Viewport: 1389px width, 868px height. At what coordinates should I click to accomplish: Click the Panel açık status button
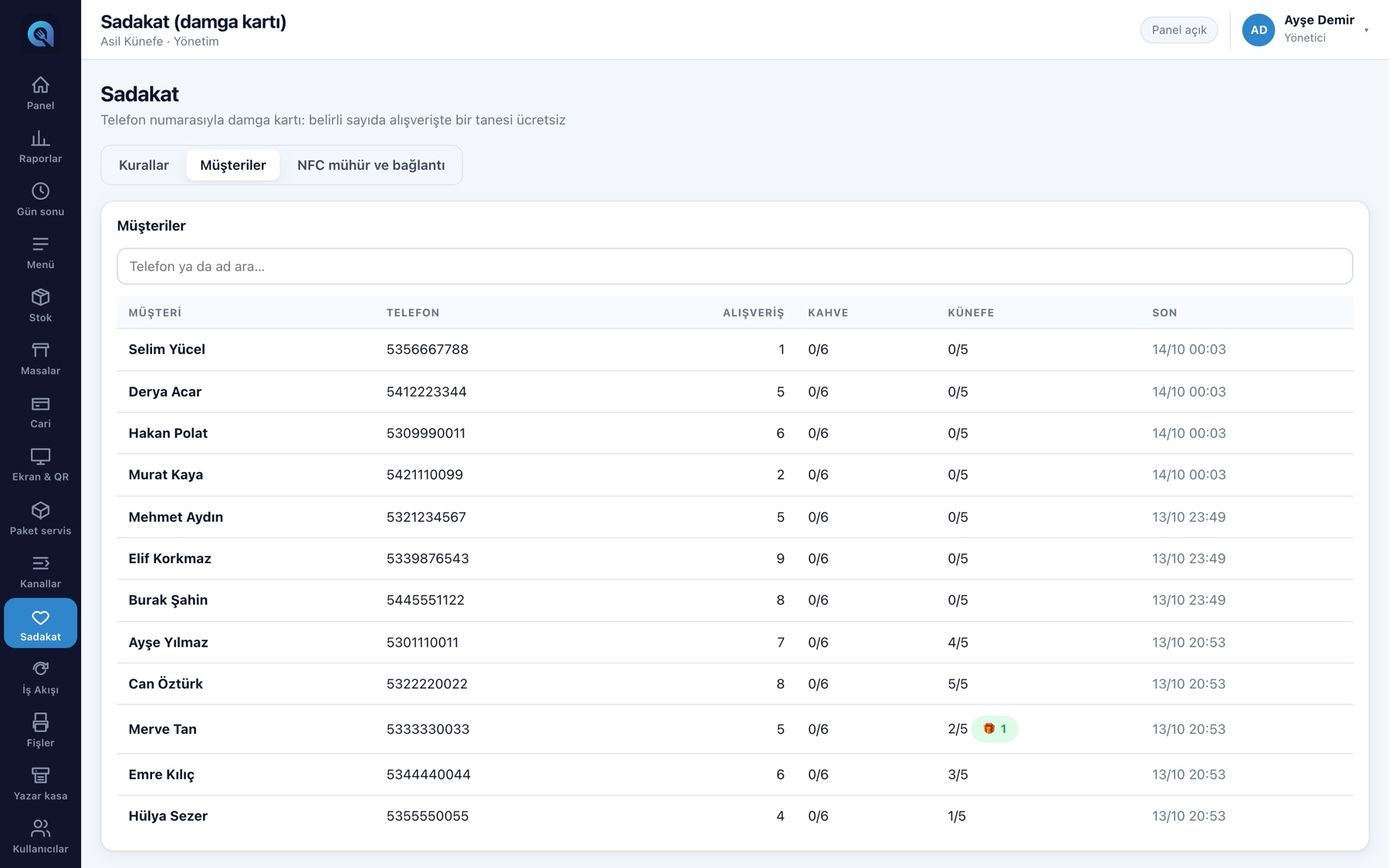(1178, 30)
